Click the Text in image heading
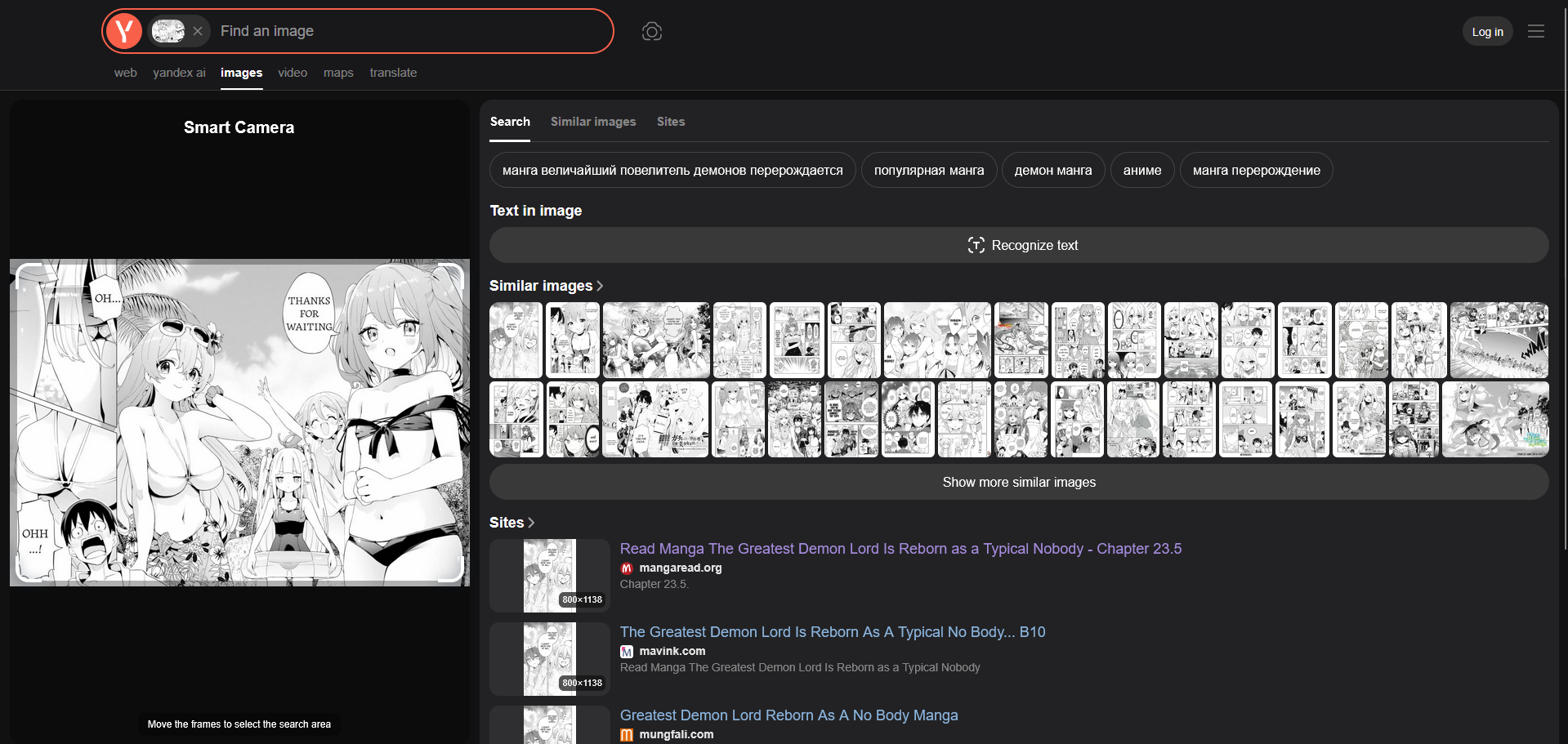Image resolution: width=1568 pixels, height=744 pixels. click(536, 211)
